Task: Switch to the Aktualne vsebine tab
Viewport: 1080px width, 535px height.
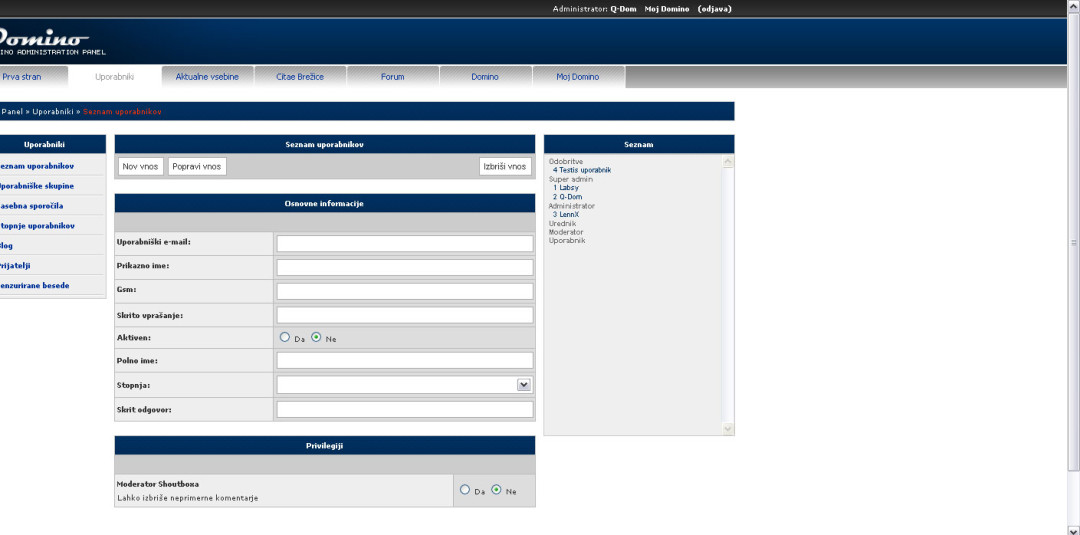Action: [x=207, y=77]
